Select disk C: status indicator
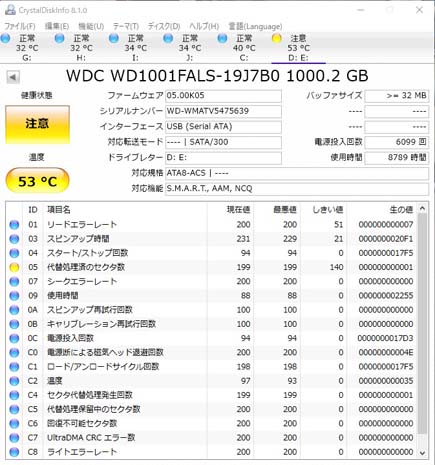This screenshot has height=465, width=435. click(x=222, y=38)
